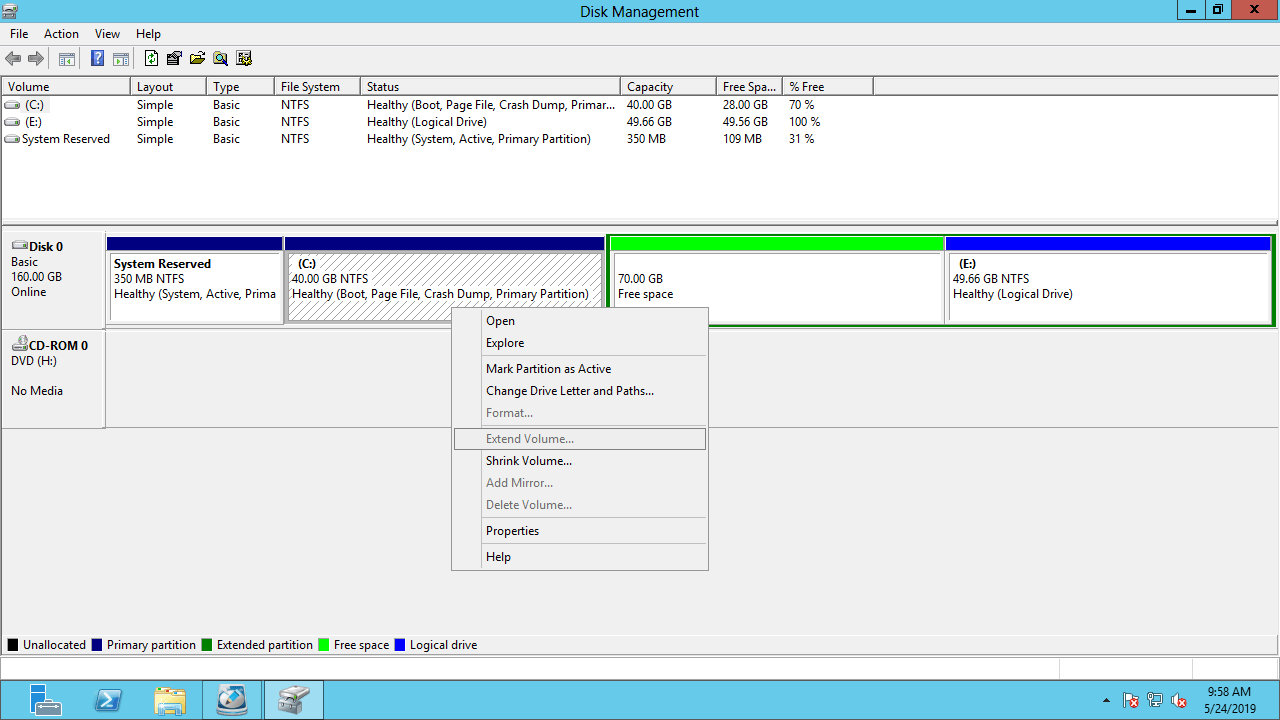Select Change Drive Letter and Paths
1280x720 pixels.
[569, 391]
